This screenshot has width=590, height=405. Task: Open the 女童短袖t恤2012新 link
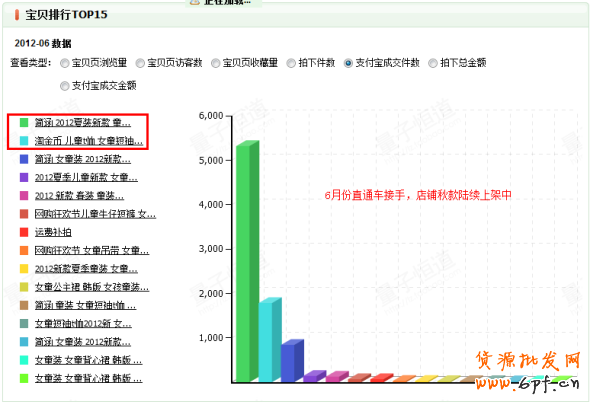point(83,323)
